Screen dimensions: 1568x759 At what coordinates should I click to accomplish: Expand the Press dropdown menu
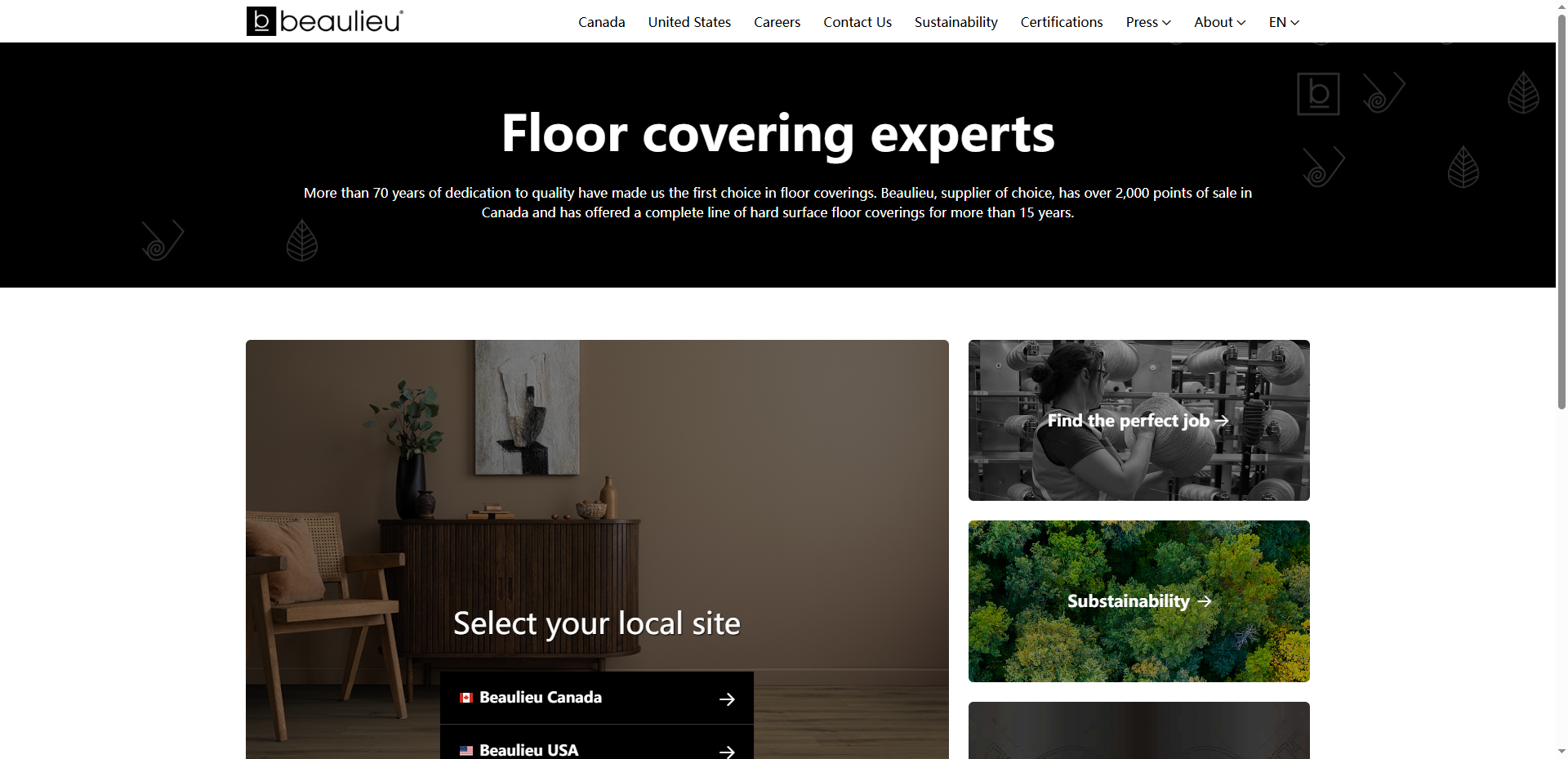[x=1148, y=22]
